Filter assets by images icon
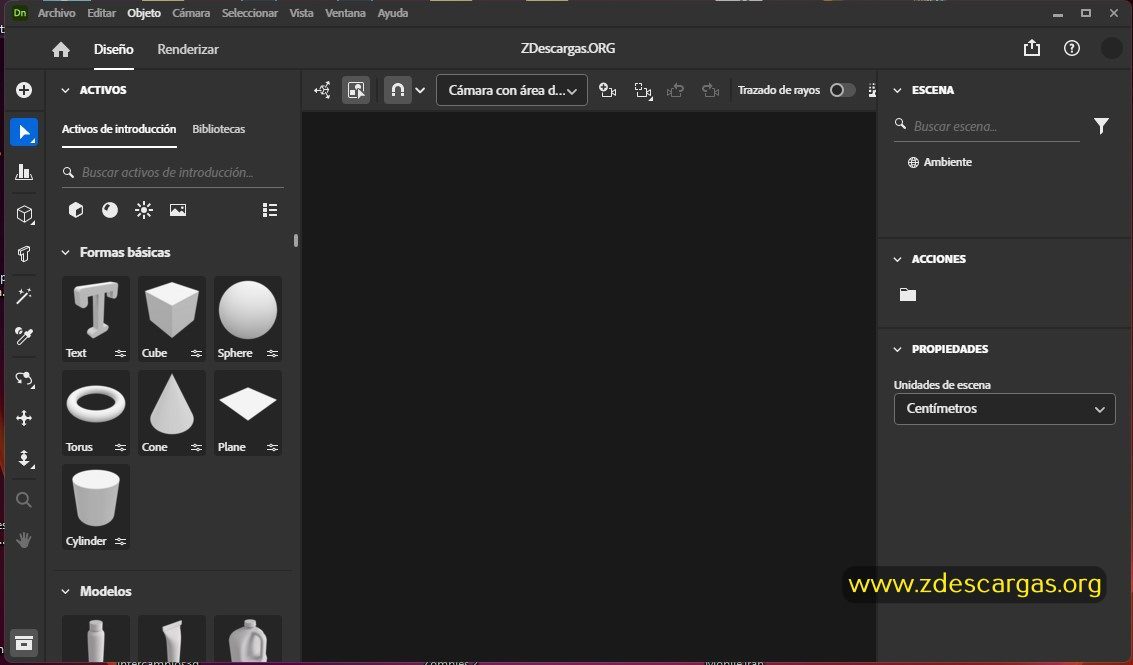The image size is (1133, 665). pyautogui.click(x=178, y=210)
